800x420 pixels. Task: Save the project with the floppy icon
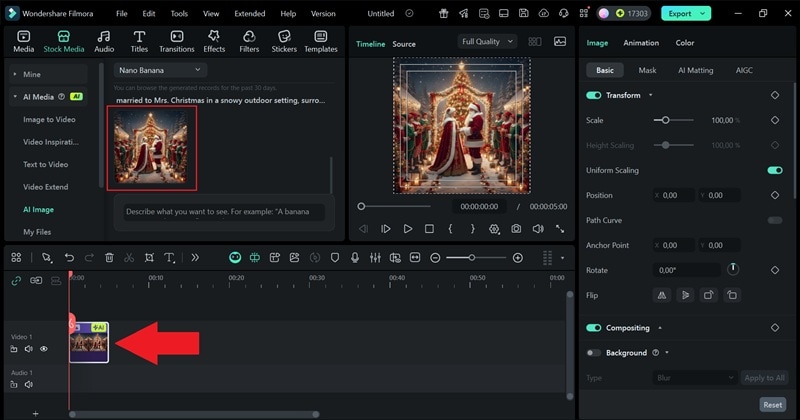523,13
